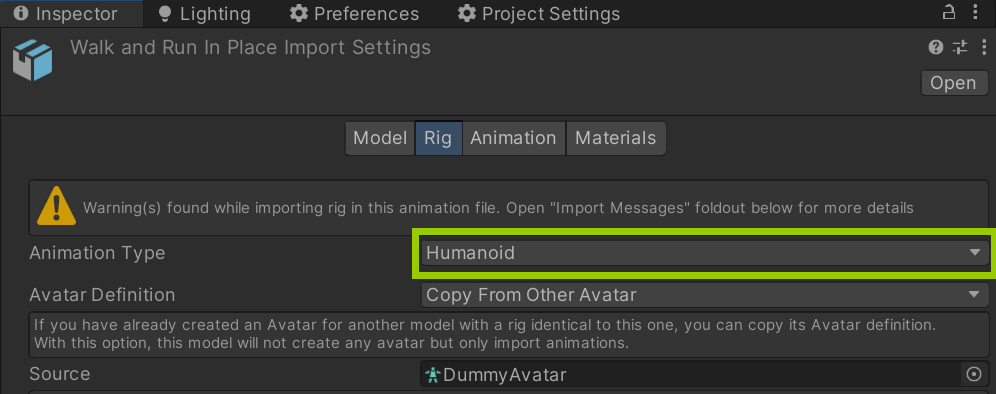Select the Materials import tab
Screen dimensions: 996x394
pyautogui.click(x=616, y=138)
